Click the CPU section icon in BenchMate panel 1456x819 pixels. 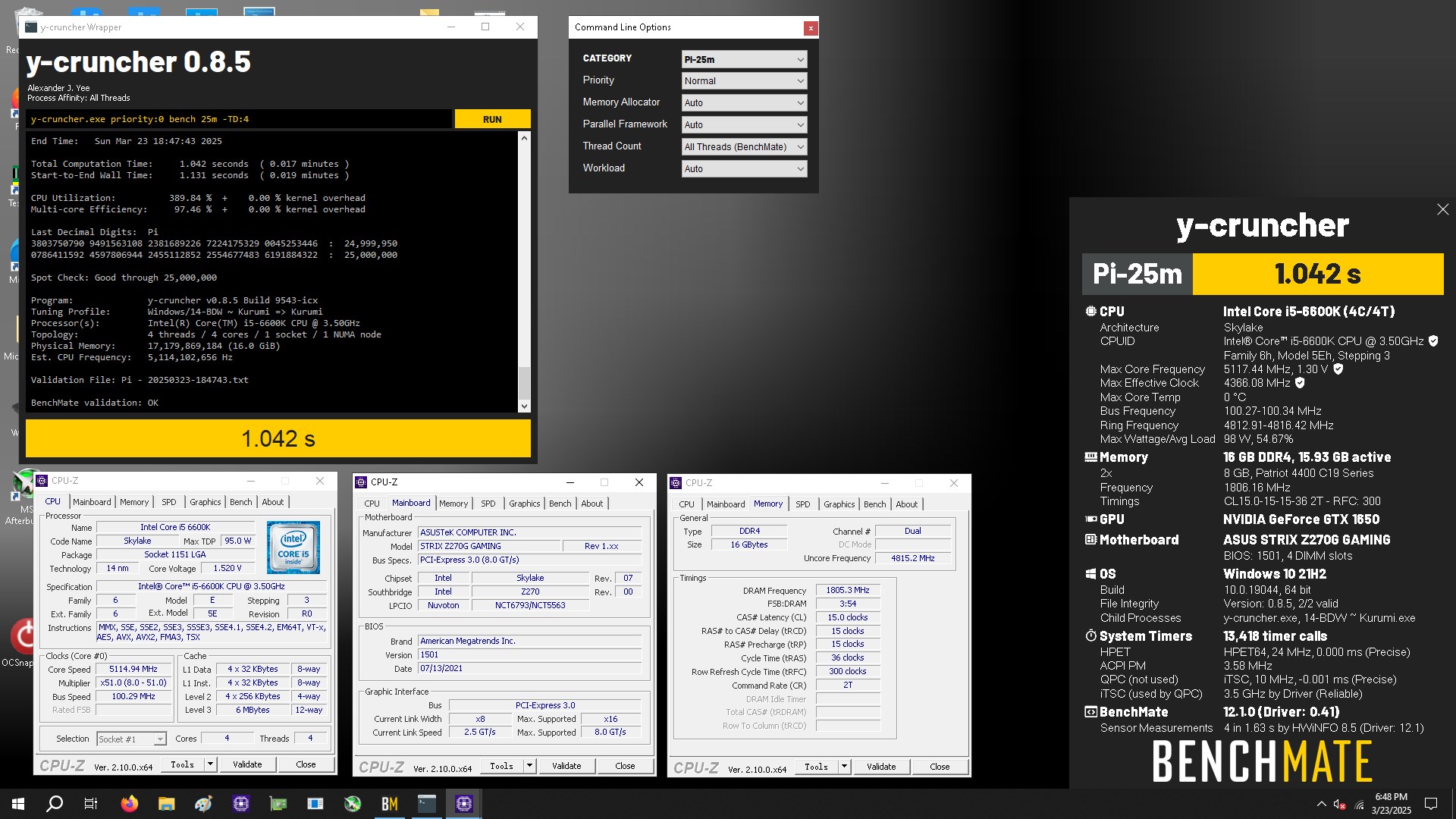coord(1090,311)
